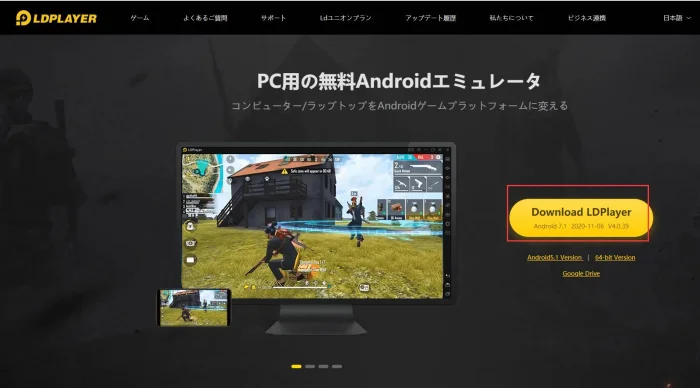Click the PC用の無料Androidエミュレータ heading
This screenshot has height=388, width=700.
click(399, 81)
